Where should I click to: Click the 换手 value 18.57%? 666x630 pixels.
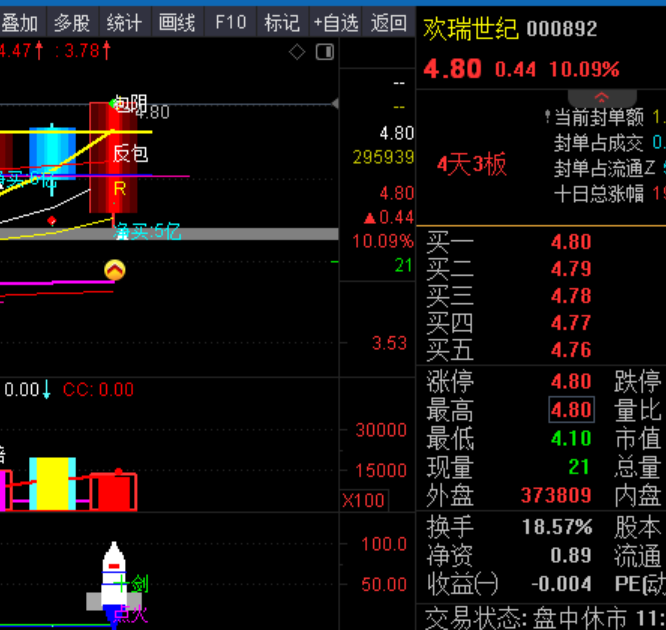coord(557,527)
